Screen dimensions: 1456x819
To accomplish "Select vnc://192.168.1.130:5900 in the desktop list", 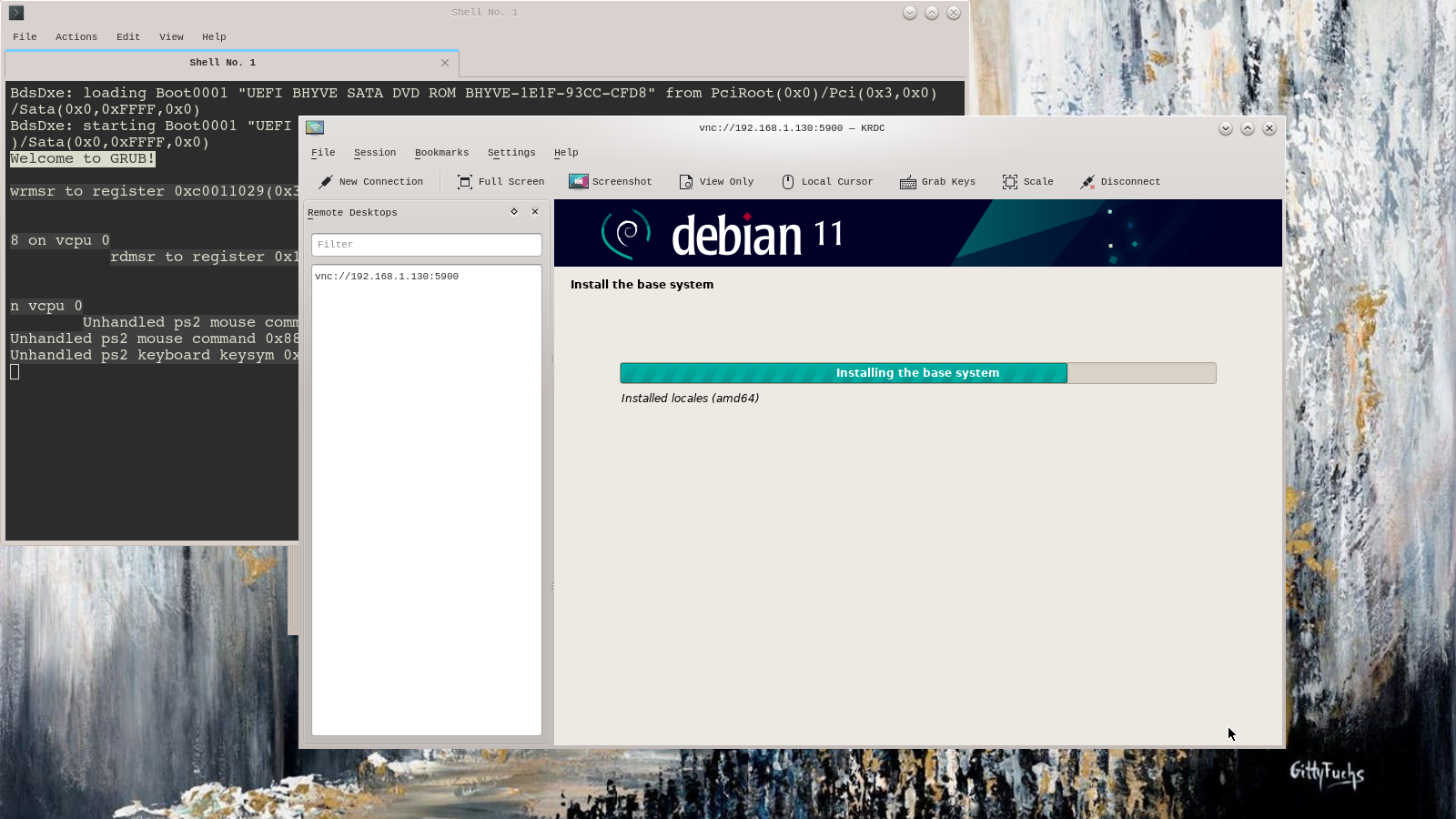I will pos(387,277).
